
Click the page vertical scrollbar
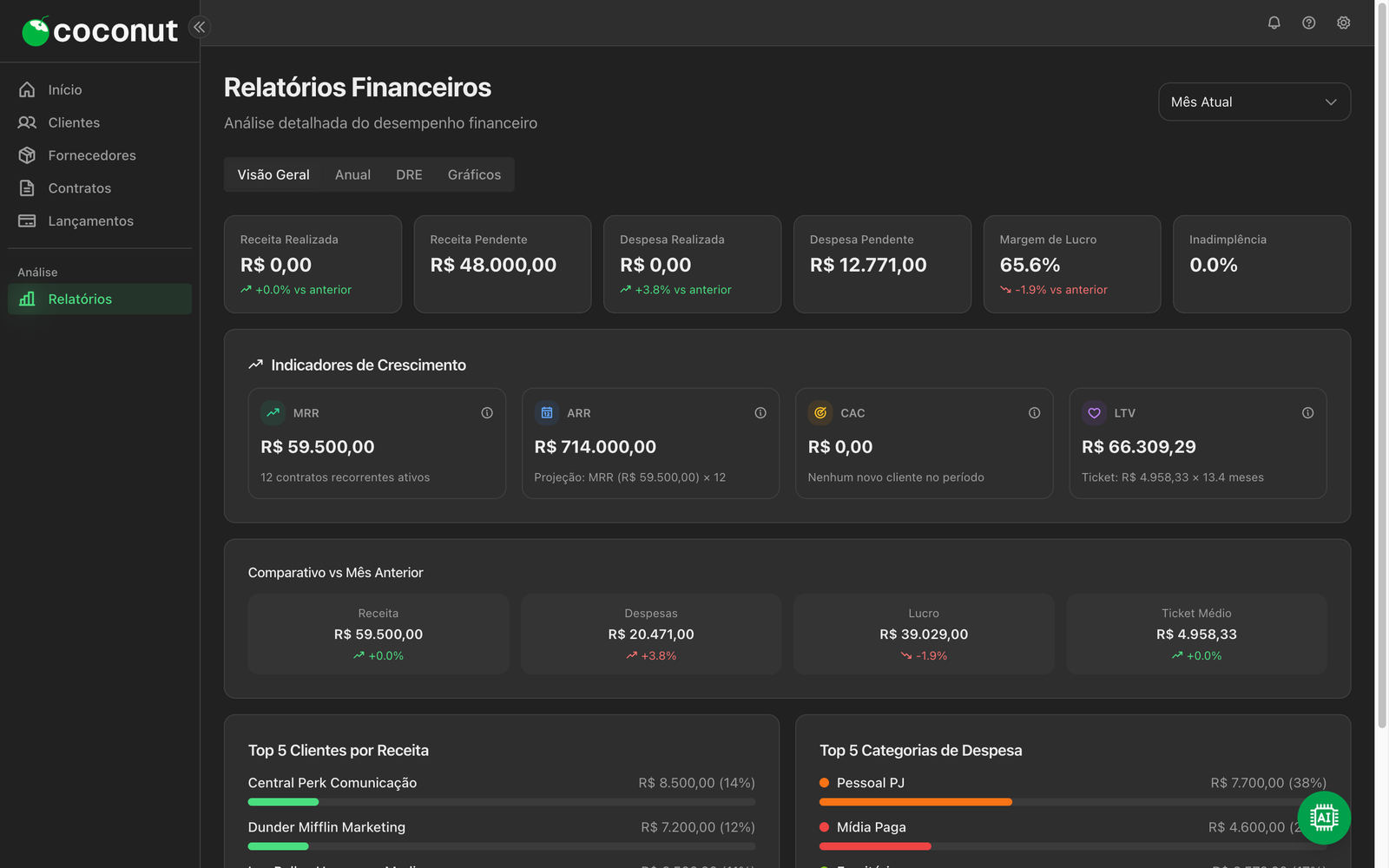(x=1382, y=365)
